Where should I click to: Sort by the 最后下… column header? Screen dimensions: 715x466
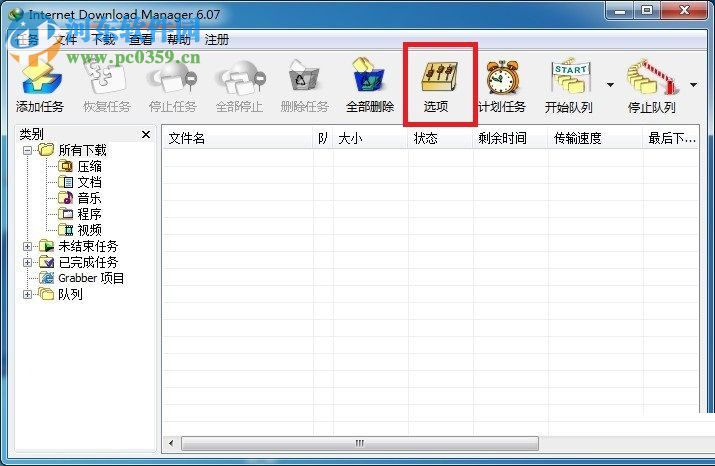pos(671,138)
